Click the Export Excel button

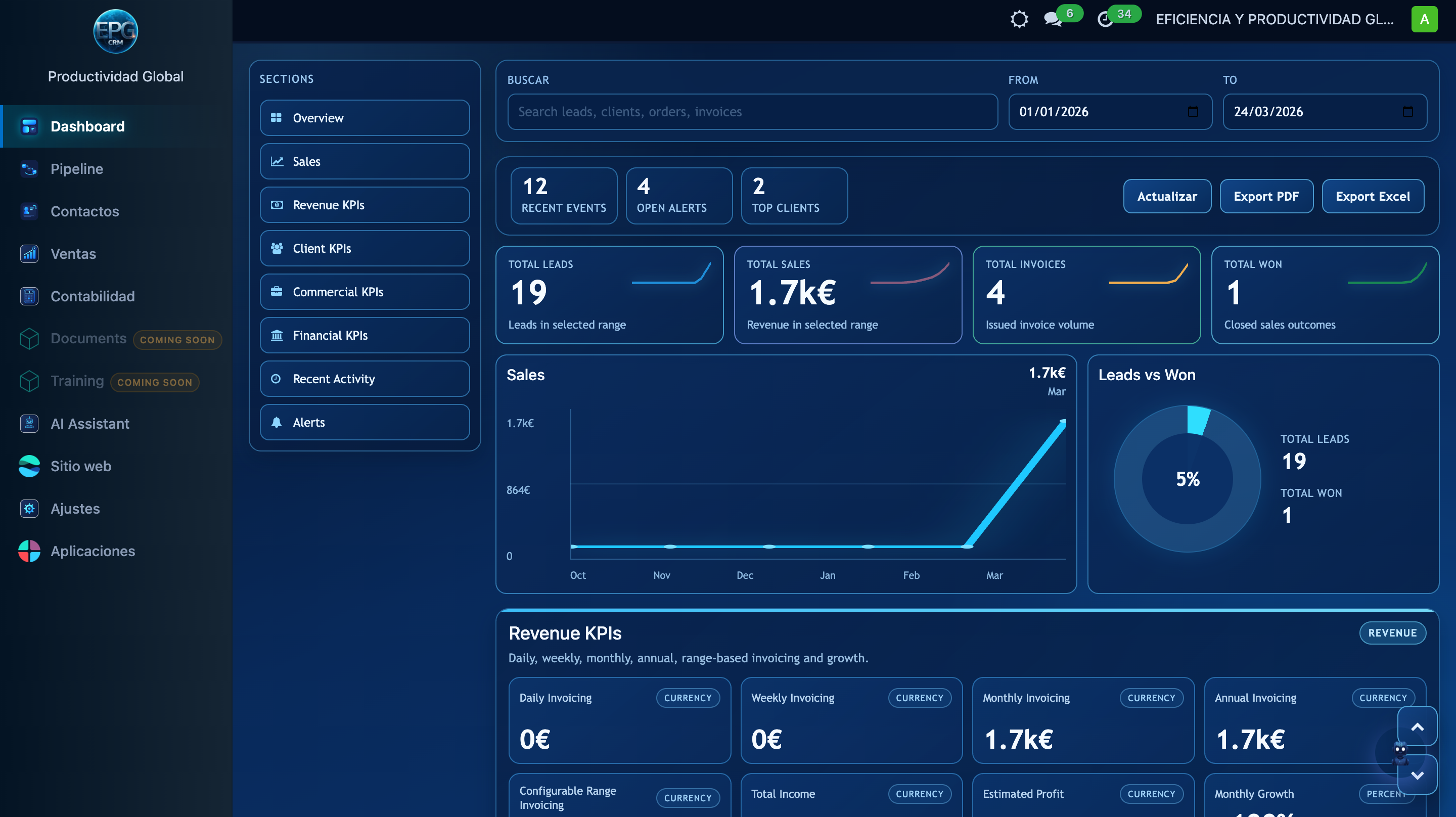tap(1373, 196)
